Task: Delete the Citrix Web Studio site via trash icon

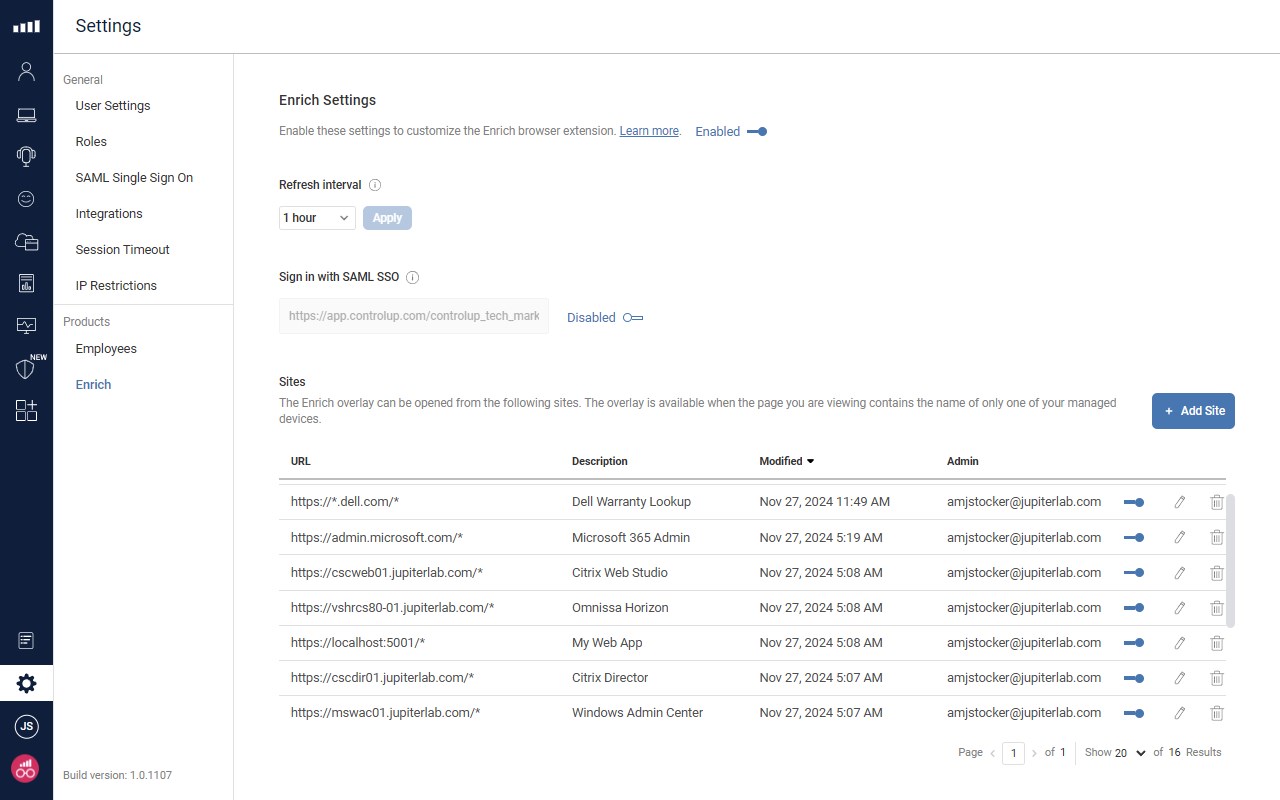Action: (x=1217, y=573)
